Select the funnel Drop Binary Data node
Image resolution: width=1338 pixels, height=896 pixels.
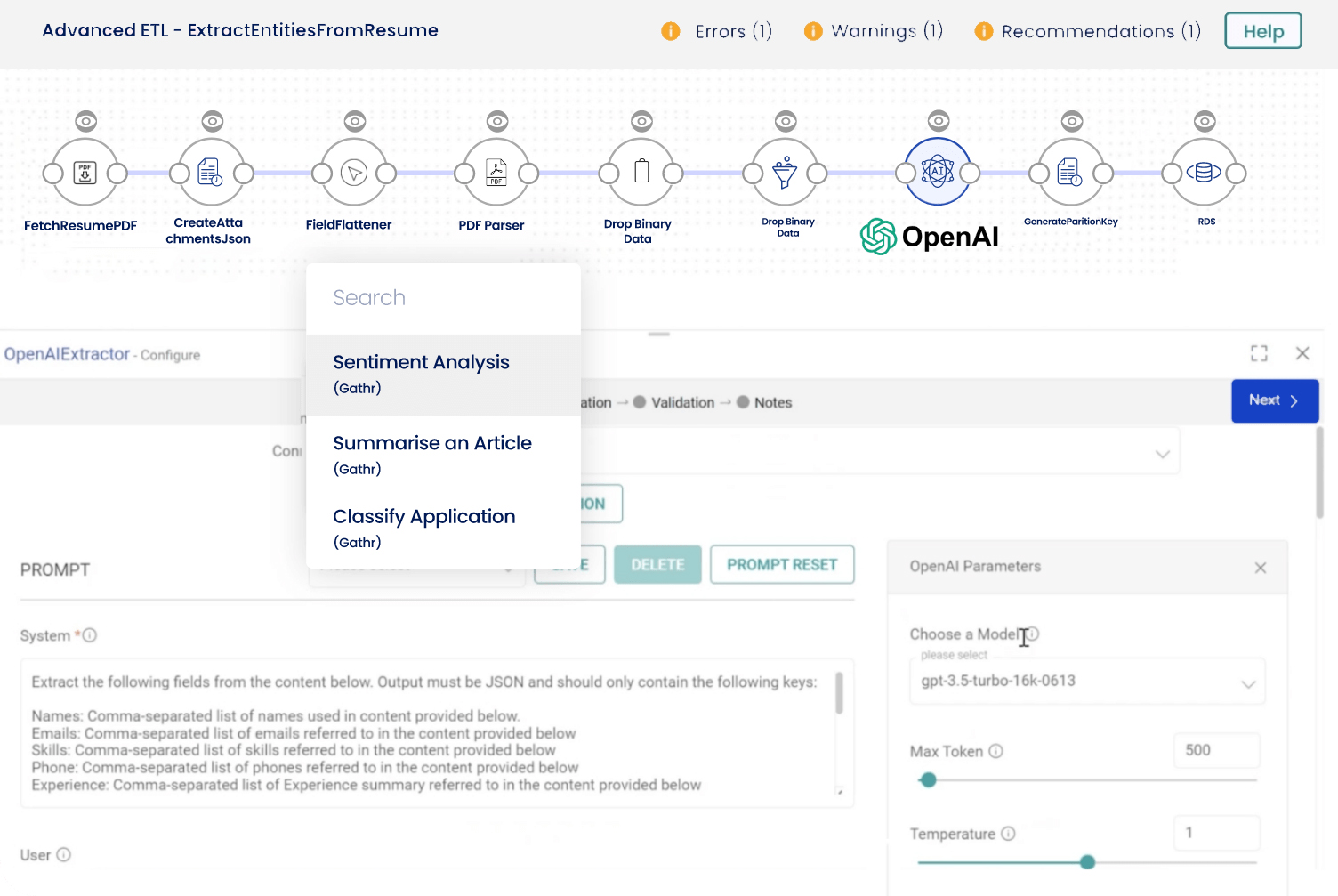tap(785, 173)
